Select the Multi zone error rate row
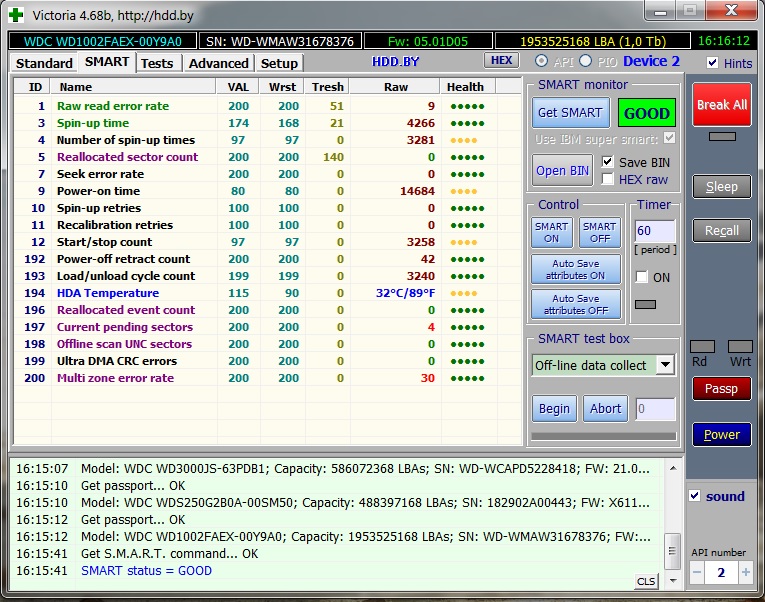 267,378
